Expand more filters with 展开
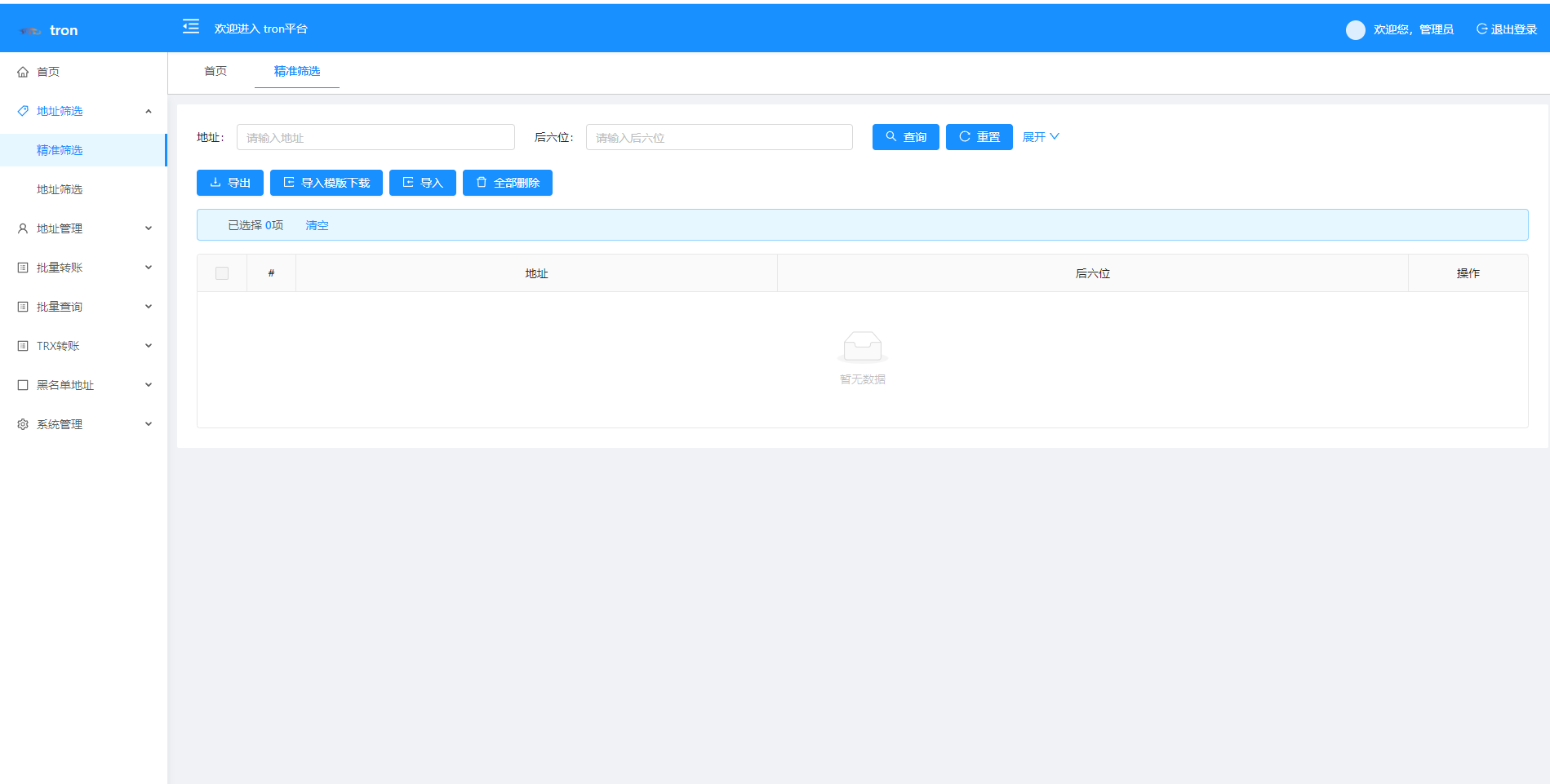The image size is (1550, 784). click(1041, 137)
